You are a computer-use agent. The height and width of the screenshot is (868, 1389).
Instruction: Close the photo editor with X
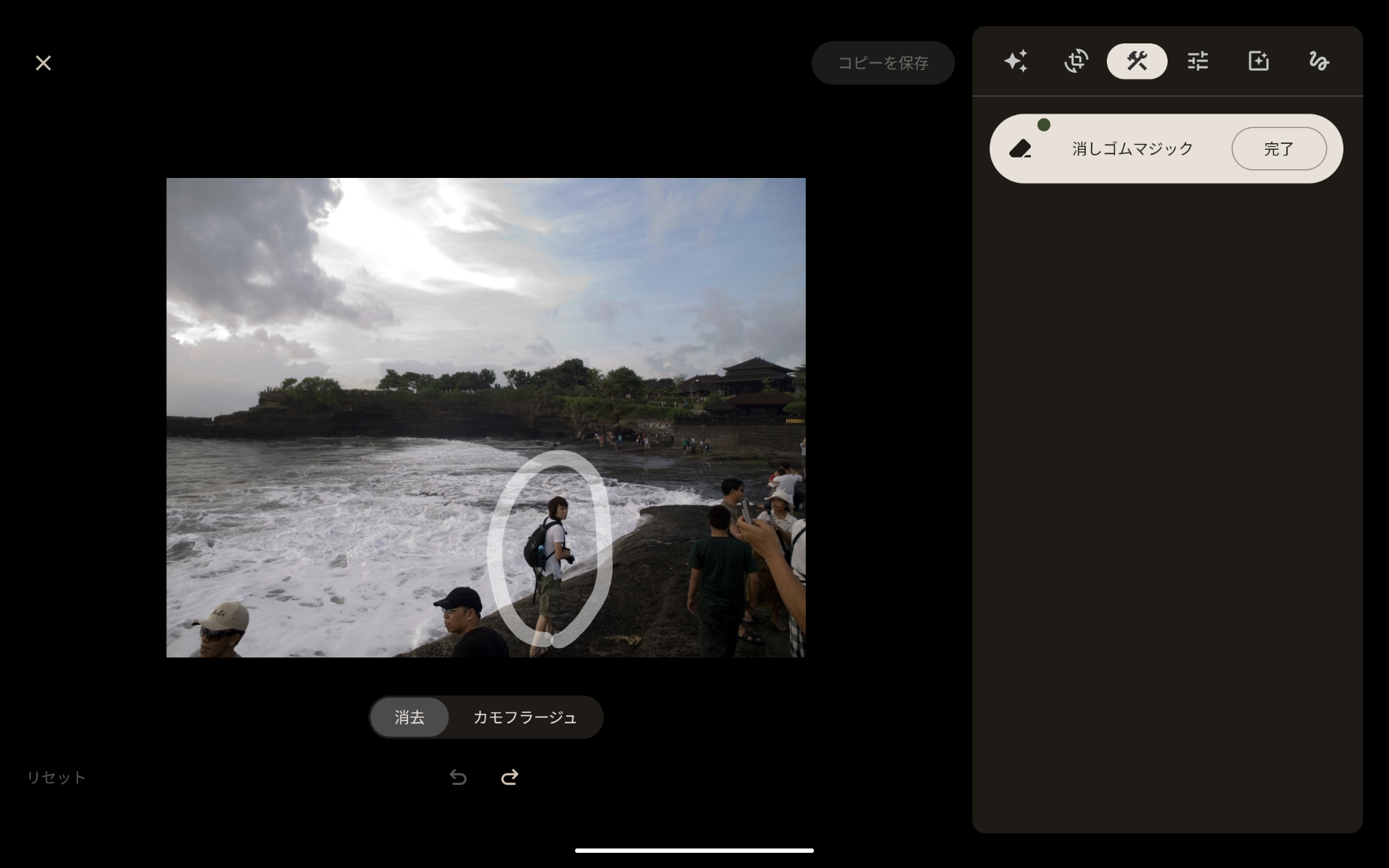[43, 63]
